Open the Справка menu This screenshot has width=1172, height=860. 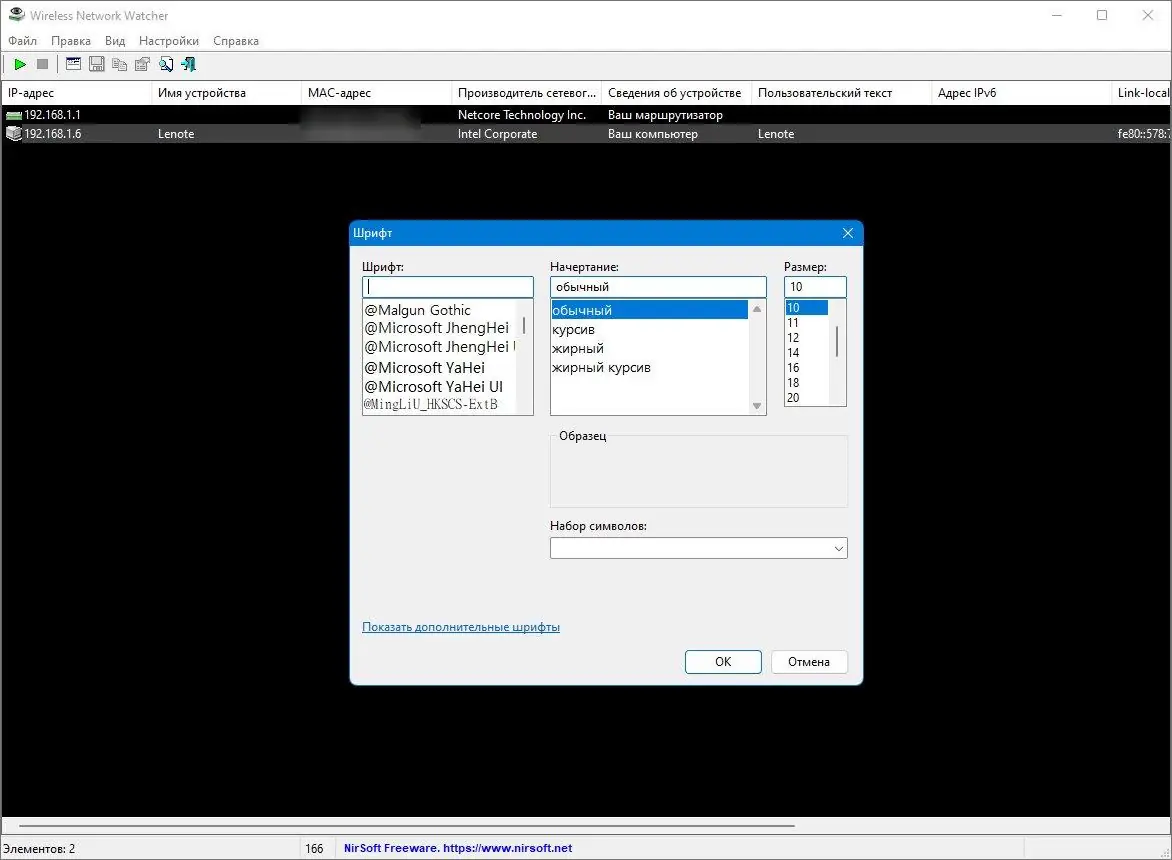click(235, 41)
